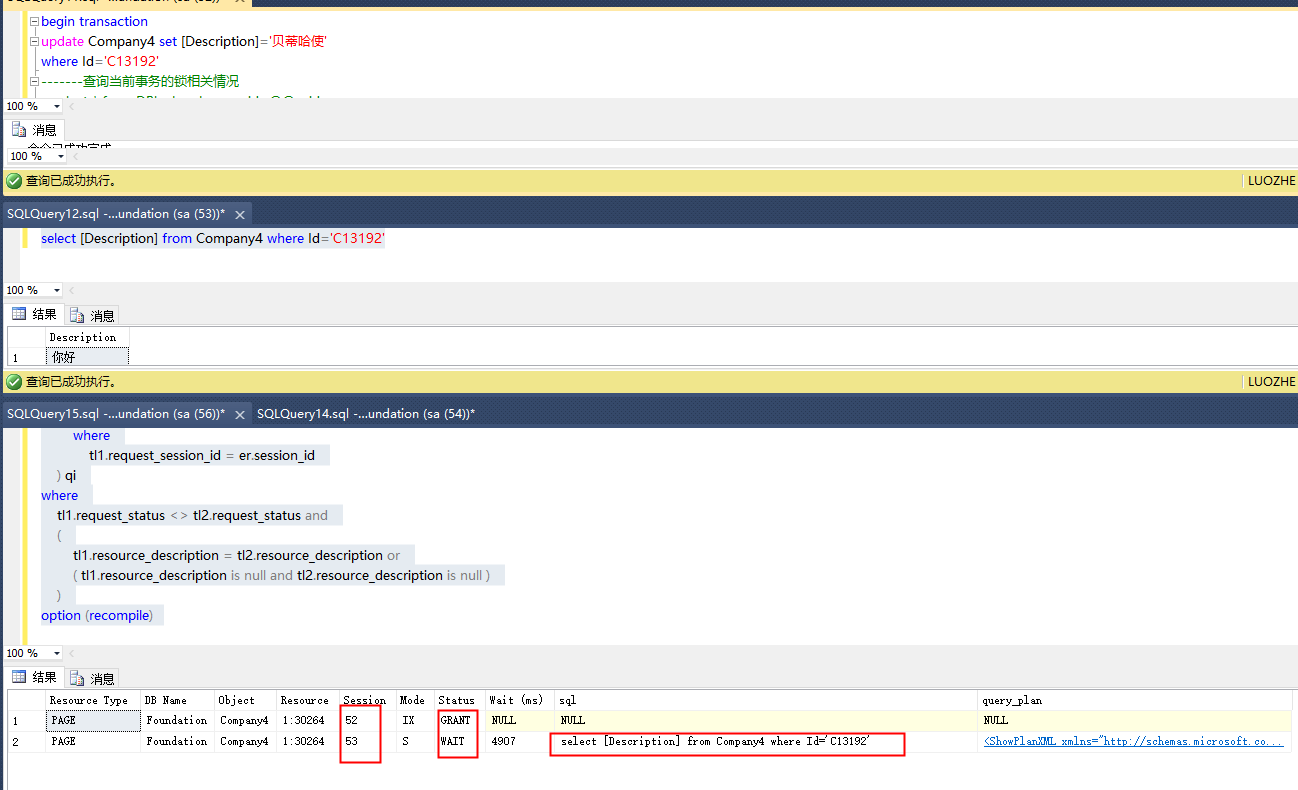The image size is (1298, 790).
Task: Open zoom dropdown just above first success status bar
Action: coord(60,156)
